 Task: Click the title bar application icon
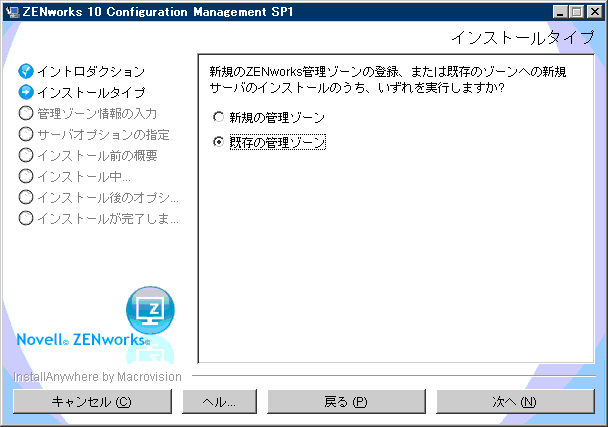pyautogui.click(x=13, y=12)
